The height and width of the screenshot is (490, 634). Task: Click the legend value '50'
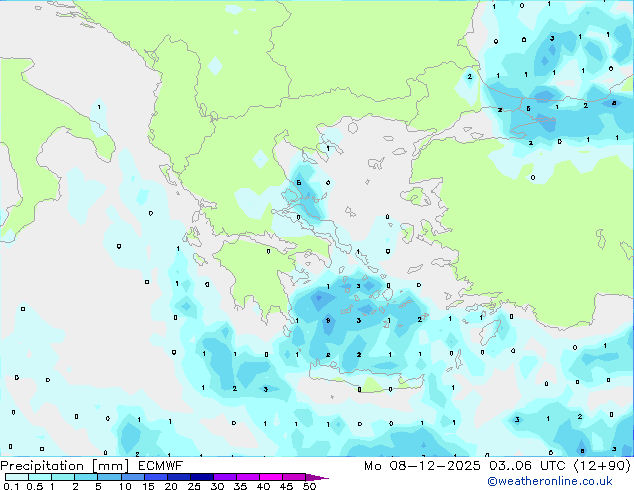pos(309,486)
